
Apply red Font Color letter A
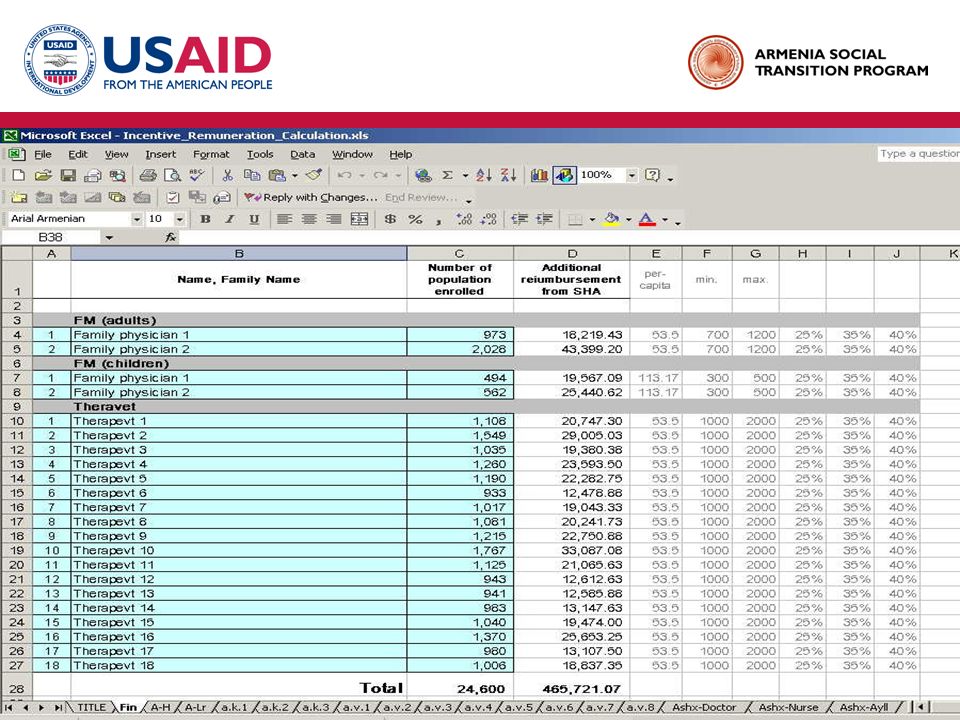(x=647, y=219)
